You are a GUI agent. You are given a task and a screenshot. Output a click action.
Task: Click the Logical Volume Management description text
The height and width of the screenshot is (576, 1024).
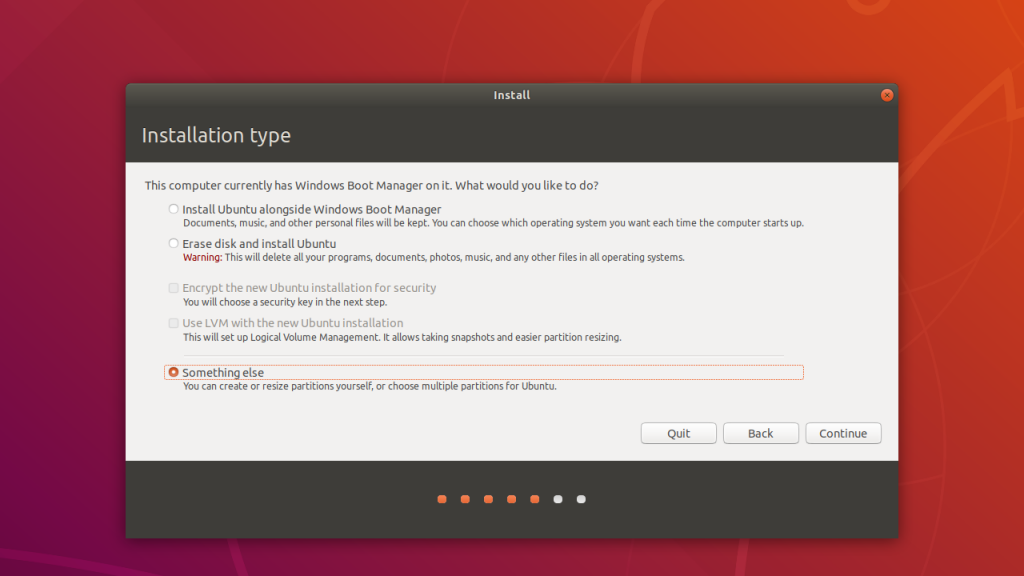[x=402, y=338]
